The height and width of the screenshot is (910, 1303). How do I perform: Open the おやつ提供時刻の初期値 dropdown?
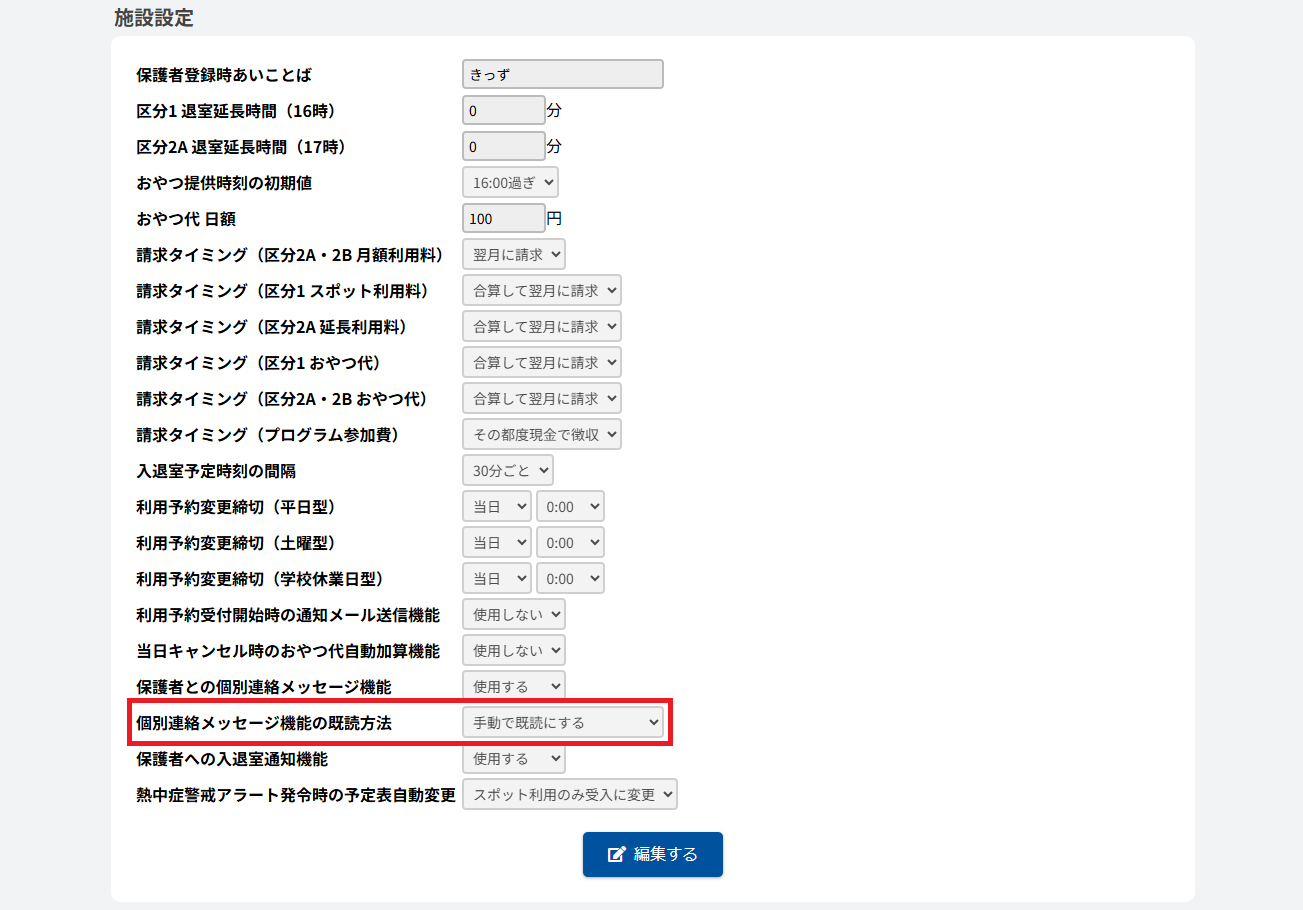point(510,182)
